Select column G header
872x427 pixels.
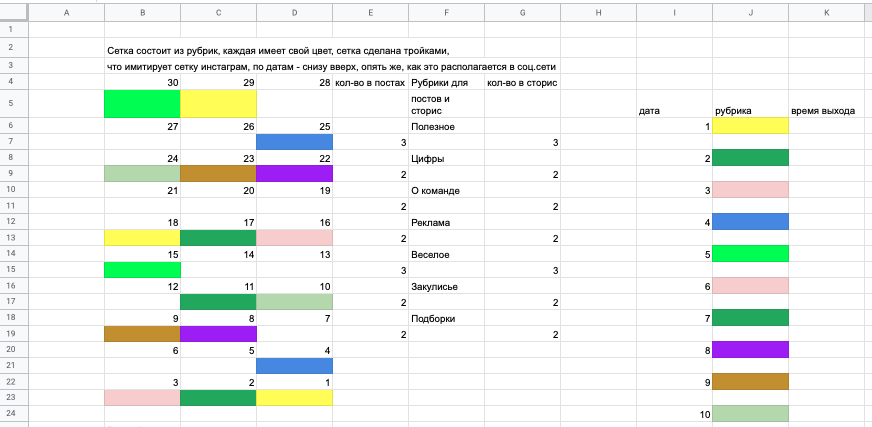tap(523, 13)
